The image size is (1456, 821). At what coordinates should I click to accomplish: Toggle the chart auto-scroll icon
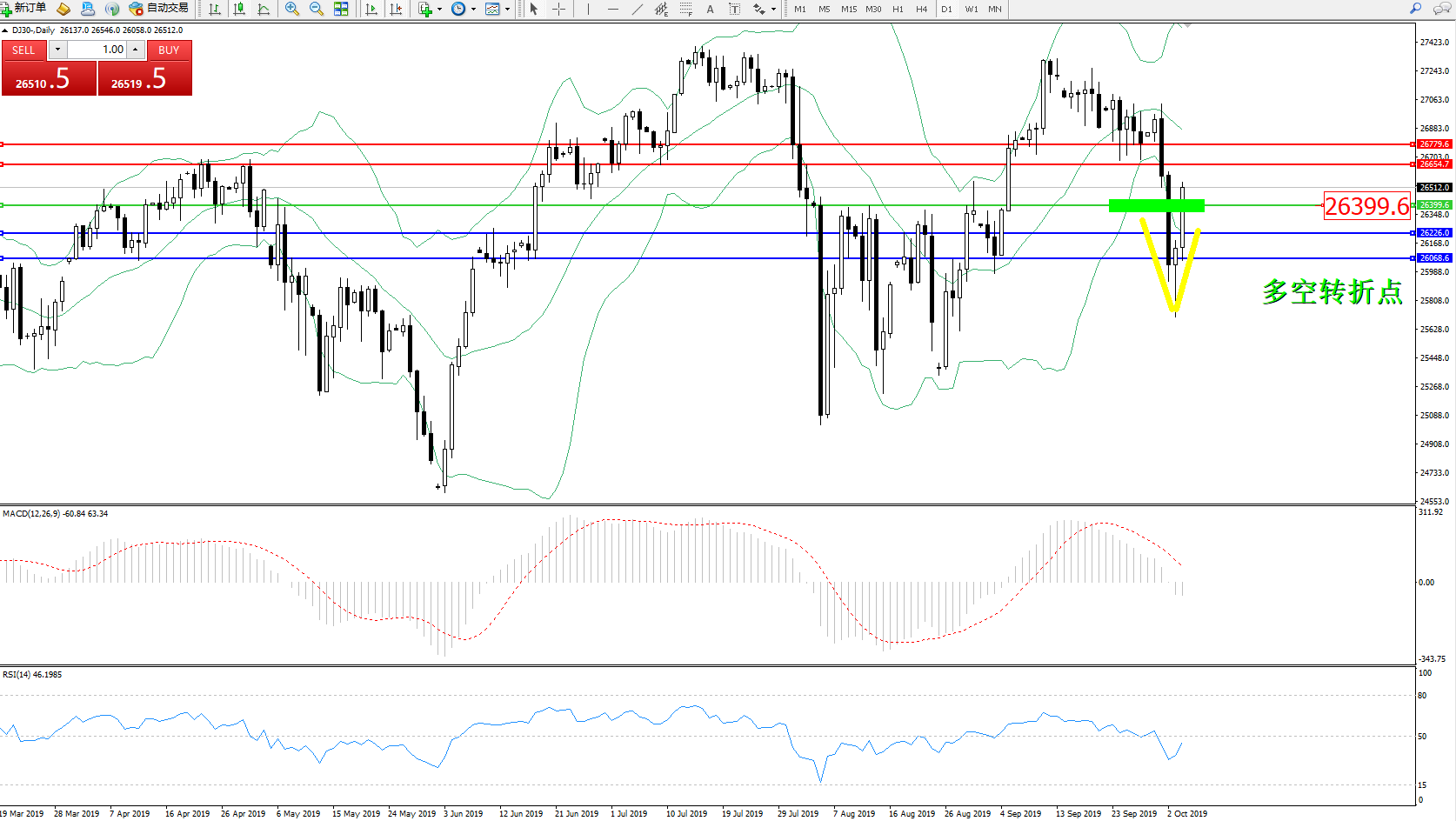pos(371,9)
